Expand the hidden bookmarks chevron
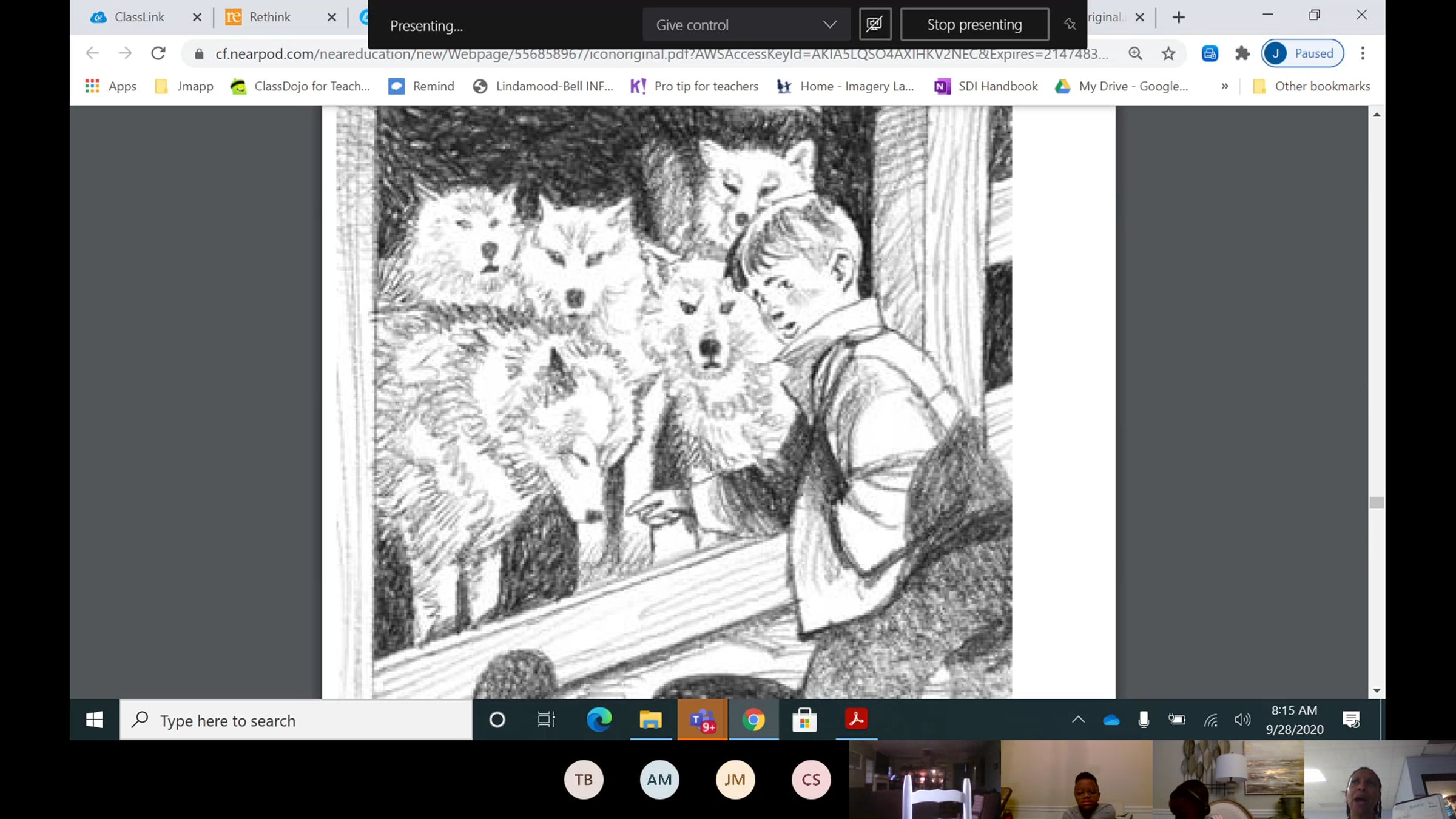Viewport: 1456px width, 819px height. [x=1224, y=86]
